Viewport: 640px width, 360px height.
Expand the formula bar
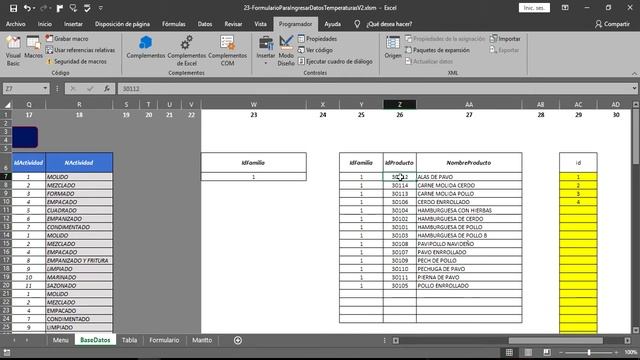point(634,89)
